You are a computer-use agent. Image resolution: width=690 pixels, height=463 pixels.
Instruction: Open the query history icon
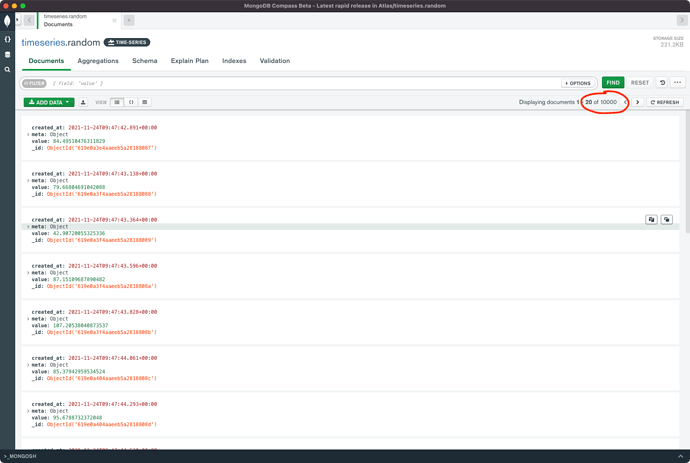point(662,83)
